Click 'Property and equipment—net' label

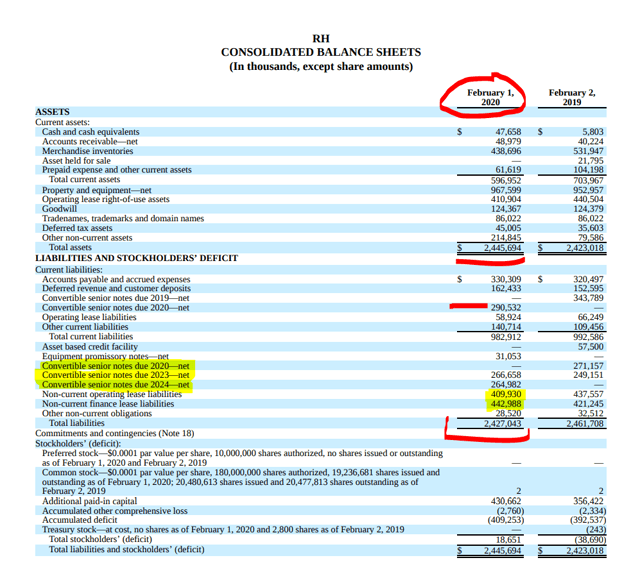click(97, 190)
